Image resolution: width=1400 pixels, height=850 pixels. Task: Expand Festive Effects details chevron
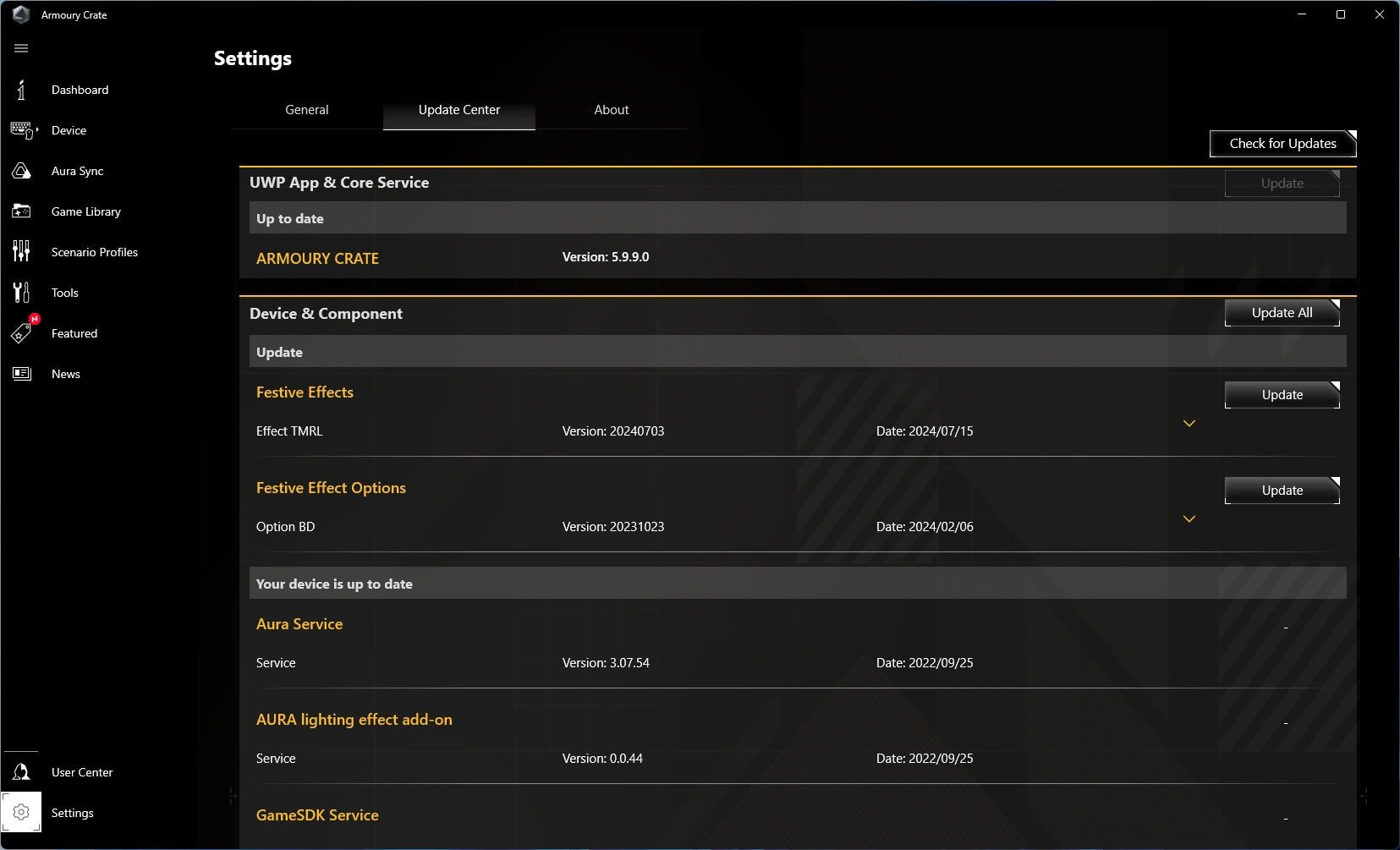click(x=1189, y=424)
